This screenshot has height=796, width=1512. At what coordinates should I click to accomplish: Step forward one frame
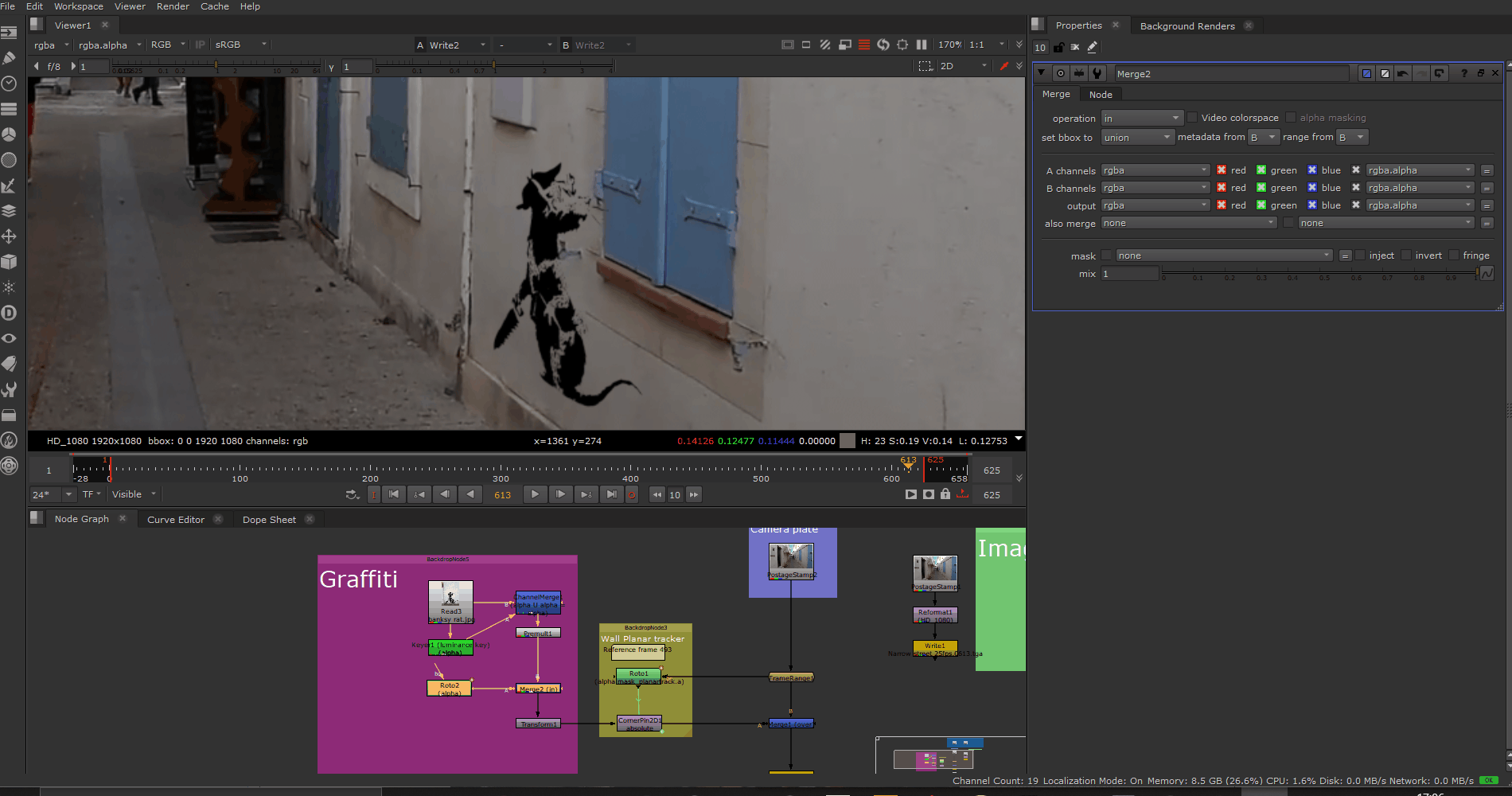[560, 494]
